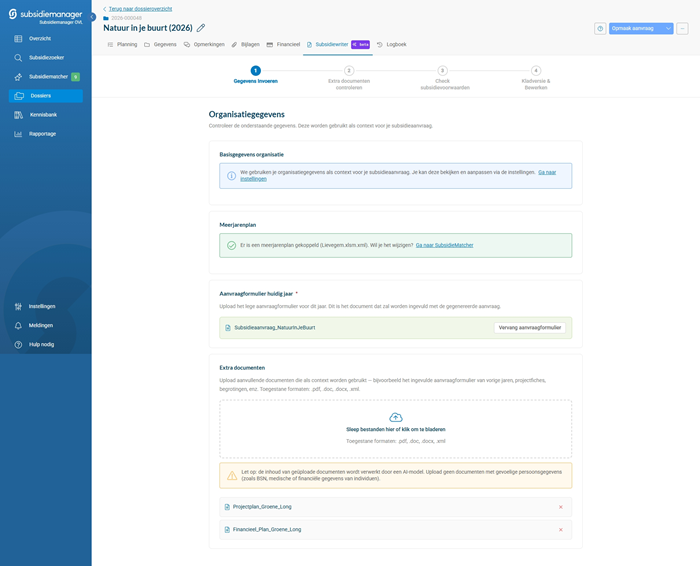This screenshot has height=566, width=700.
Task: Click the Subsidiezoeker magnifier icon
Action: coord(18,58)
